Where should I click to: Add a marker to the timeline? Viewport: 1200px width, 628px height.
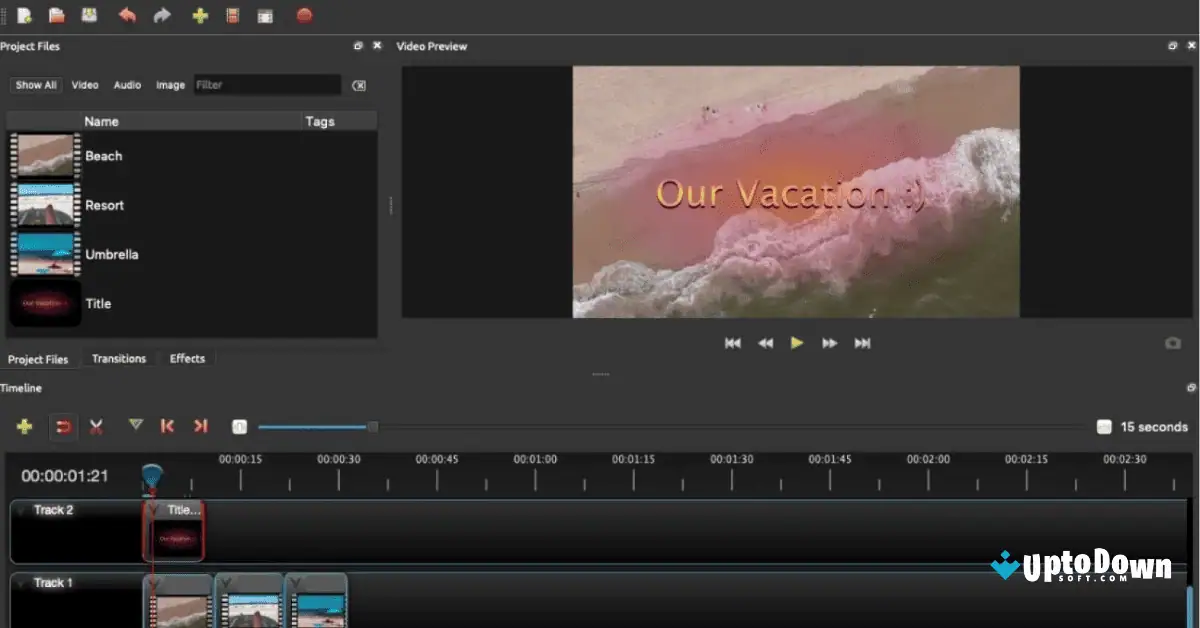(x=134, y=427)
